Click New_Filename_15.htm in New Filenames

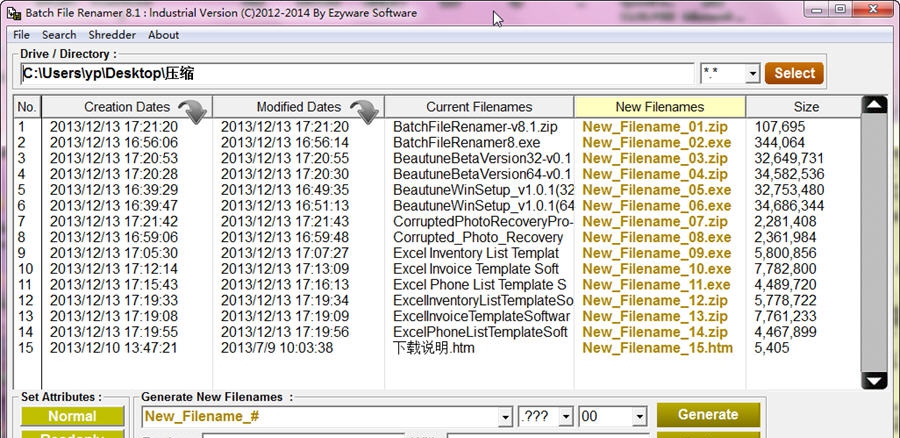pyautogui.click(x=657, y=348)
